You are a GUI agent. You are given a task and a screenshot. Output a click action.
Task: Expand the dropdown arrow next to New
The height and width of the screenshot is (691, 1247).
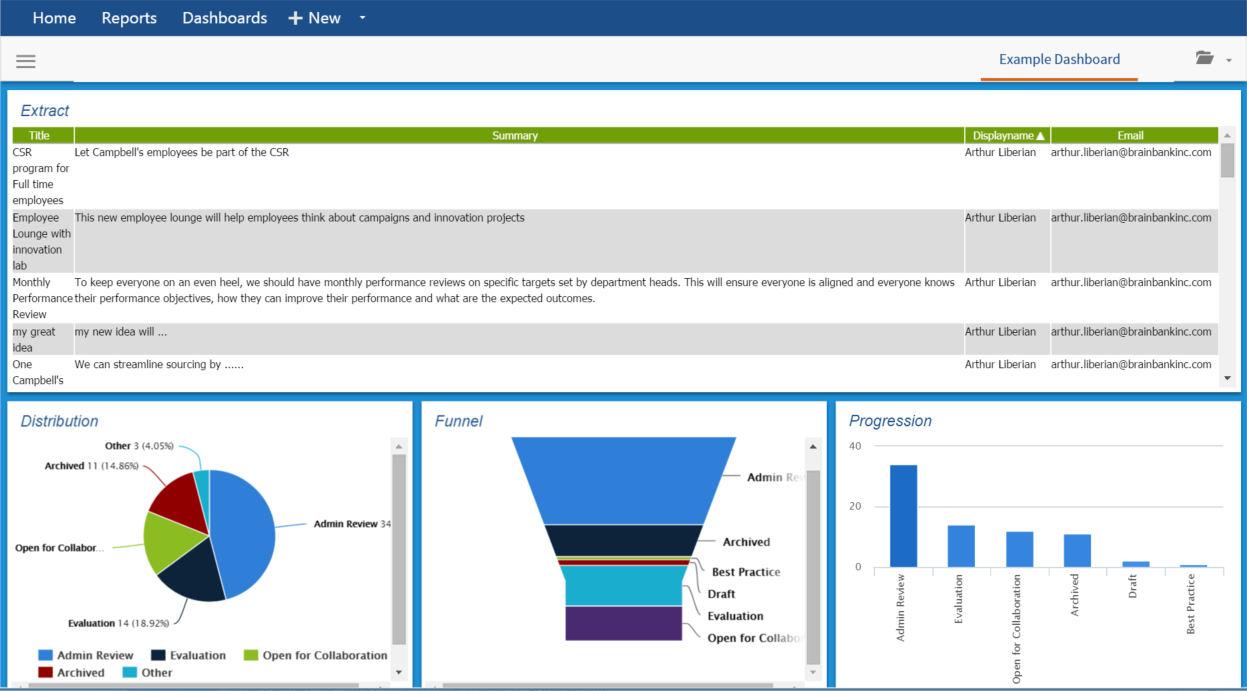[361, 18]
